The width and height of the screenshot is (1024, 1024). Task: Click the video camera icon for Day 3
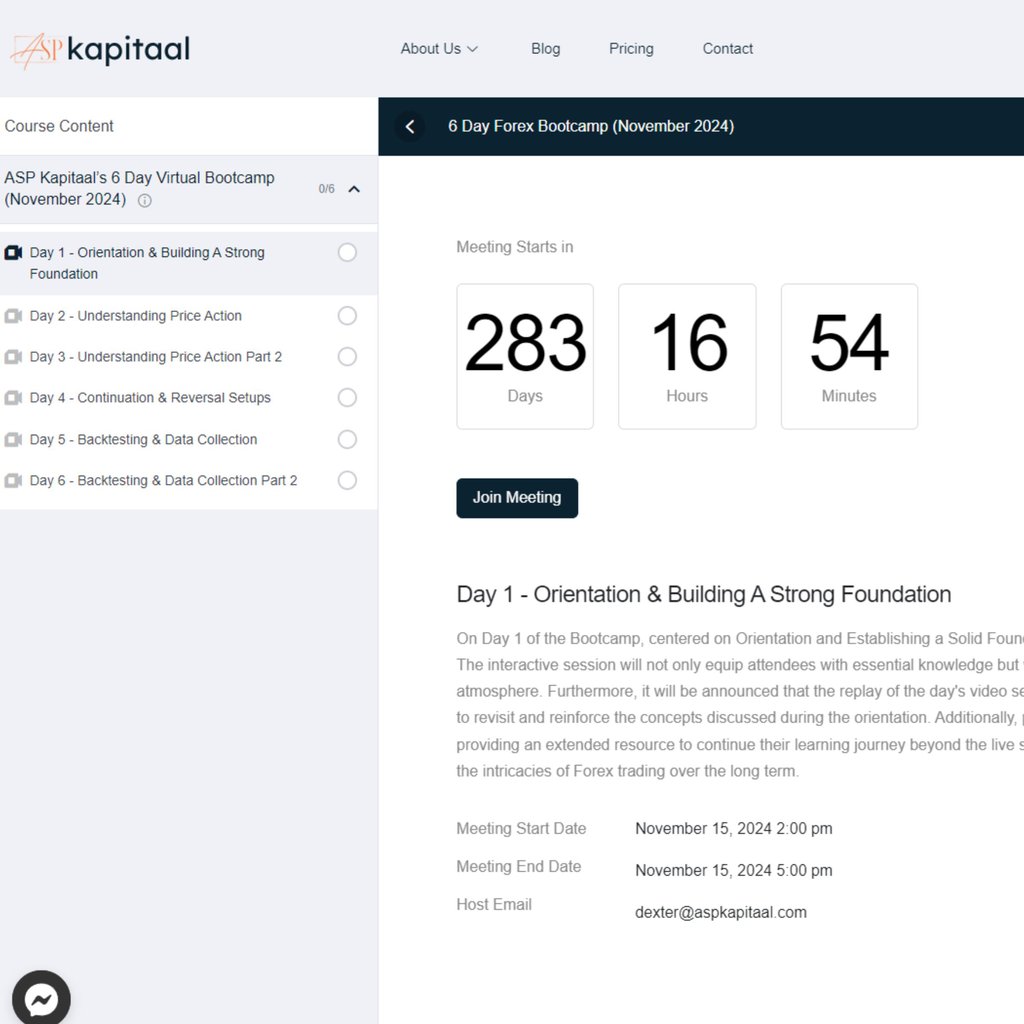pos(13,357)
